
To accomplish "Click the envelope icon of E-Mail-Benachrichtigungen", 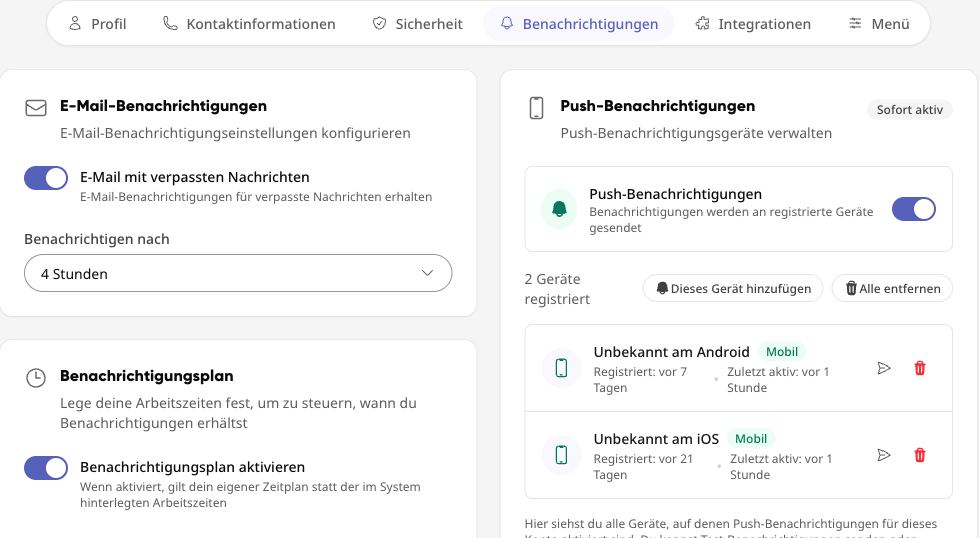I will point(36,108).
